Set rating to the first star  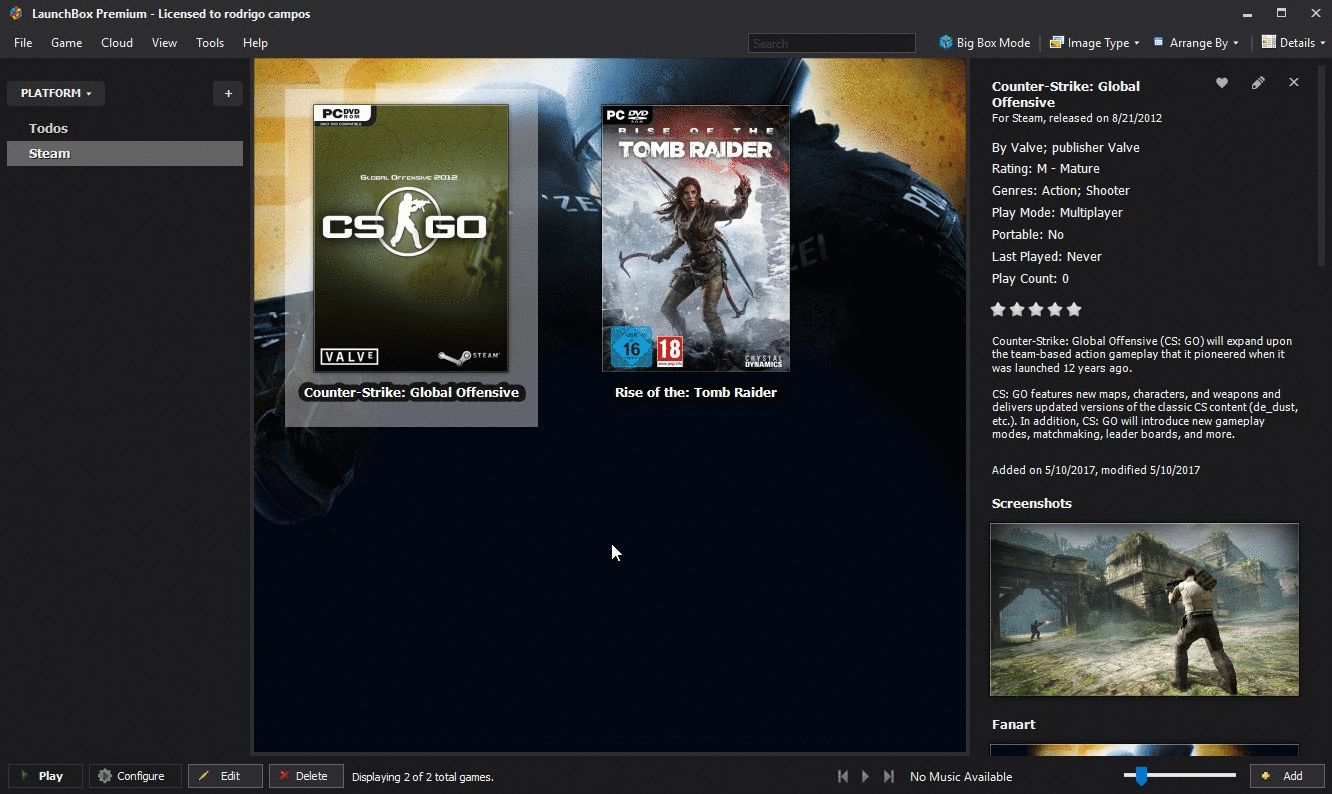(998, 310)
